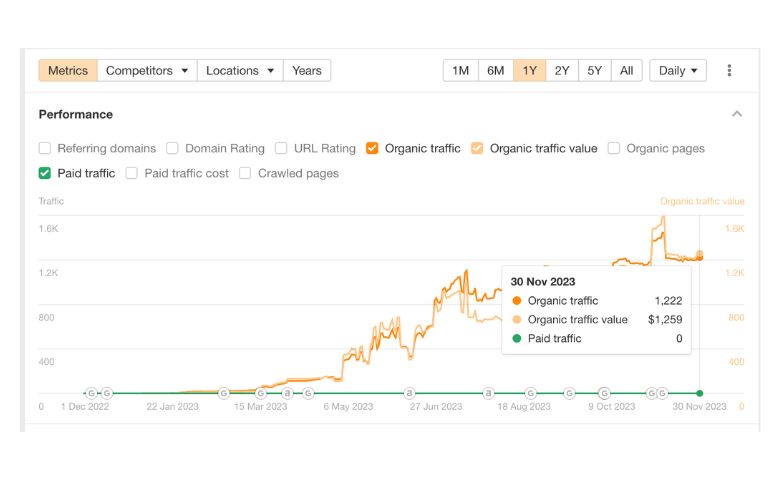780x480 pixels.
Task: Click the G marker above 18 Aug 2023
Action: point(531,393)
